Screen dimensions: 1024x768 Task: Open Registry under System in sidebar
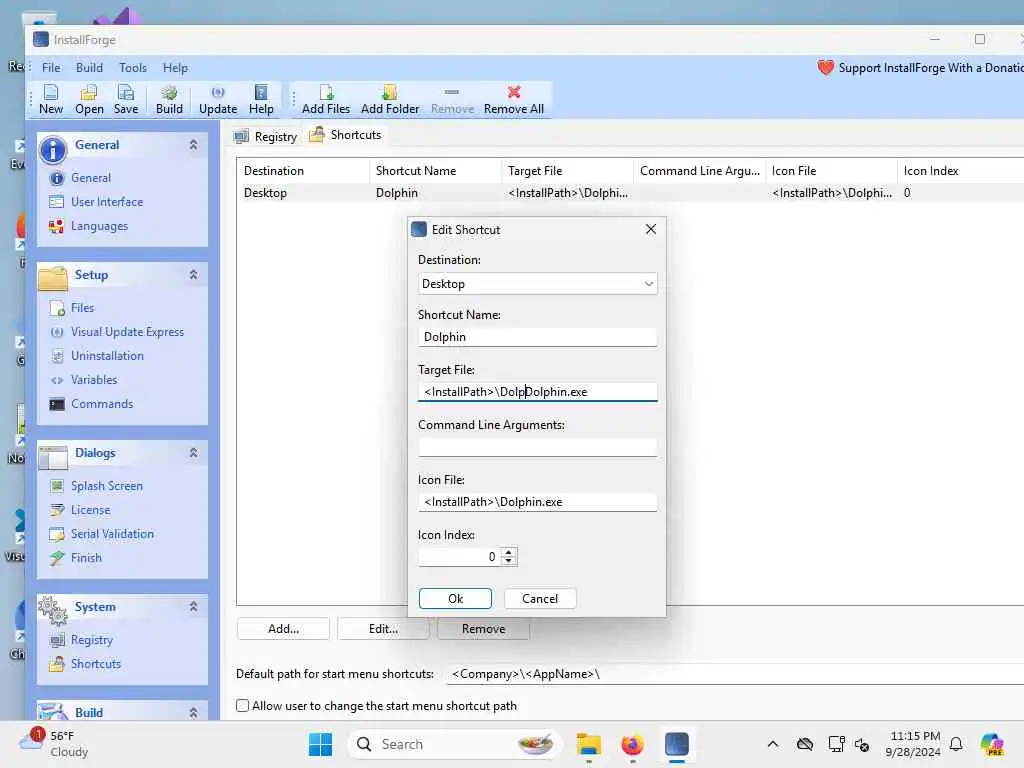[91, 640]
